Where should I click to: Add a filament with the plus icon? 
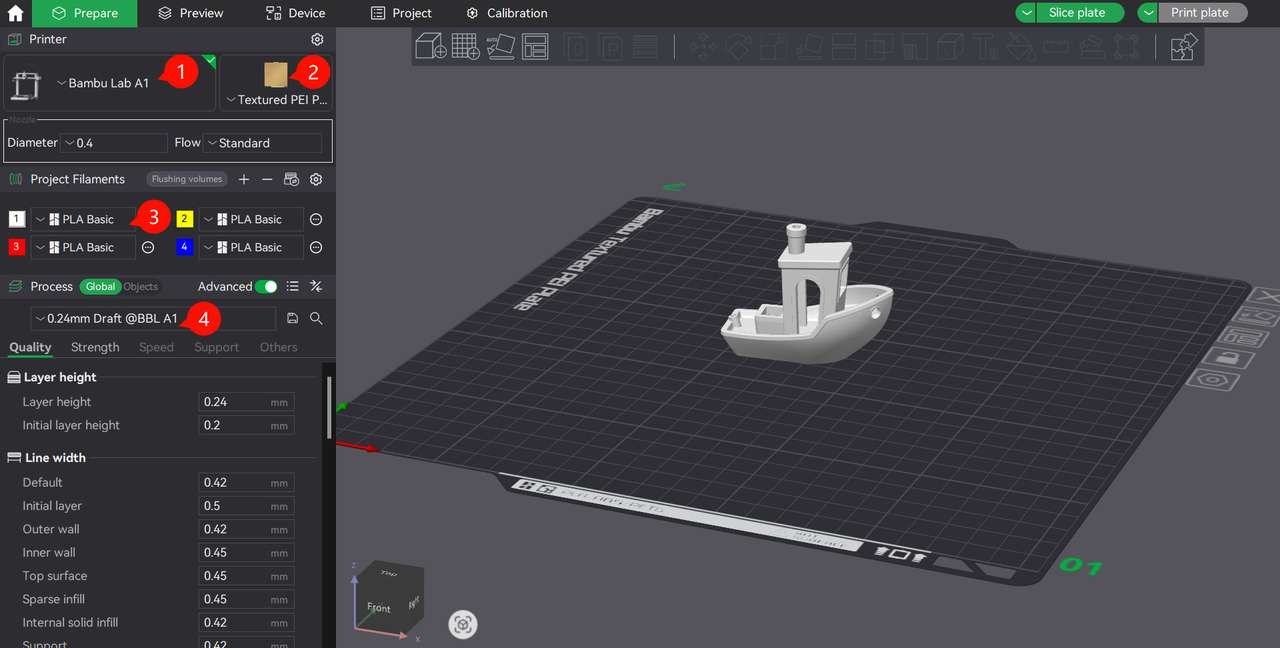[x=244, y=179]
